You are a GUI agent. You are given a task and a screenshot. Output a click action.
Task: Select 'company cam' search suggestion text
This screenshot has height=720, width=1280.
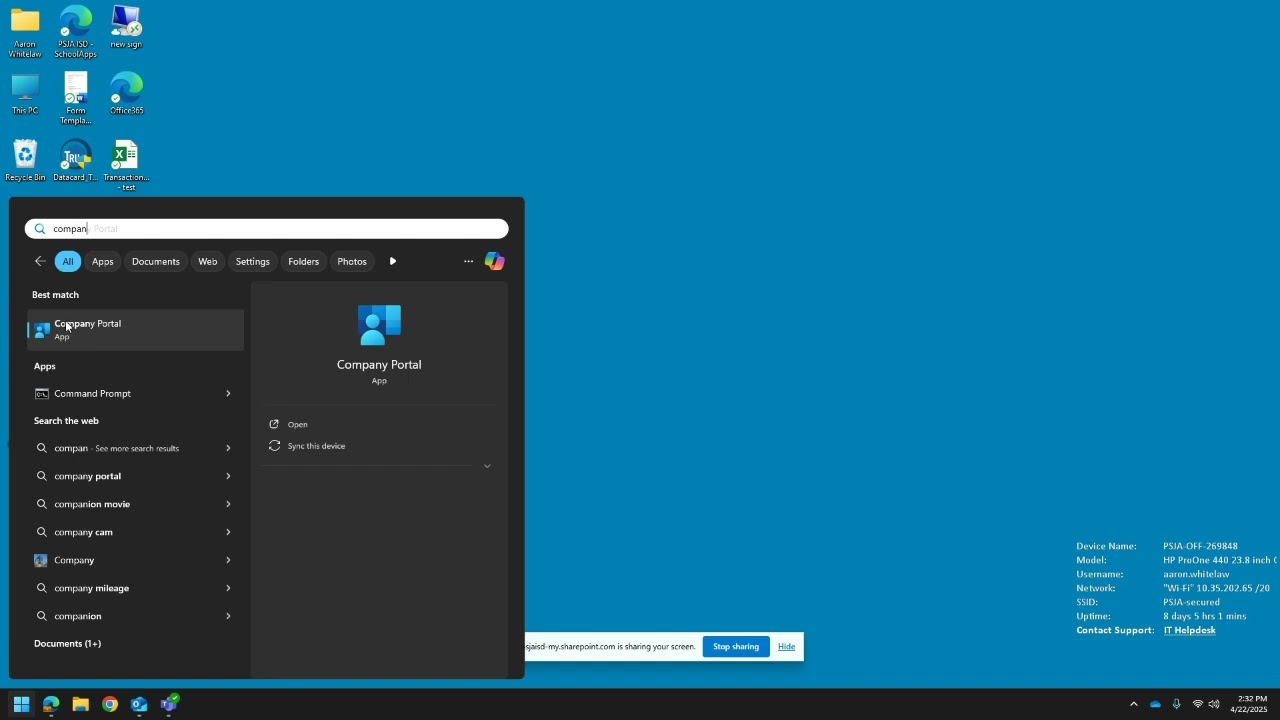(x=84, y=532)
